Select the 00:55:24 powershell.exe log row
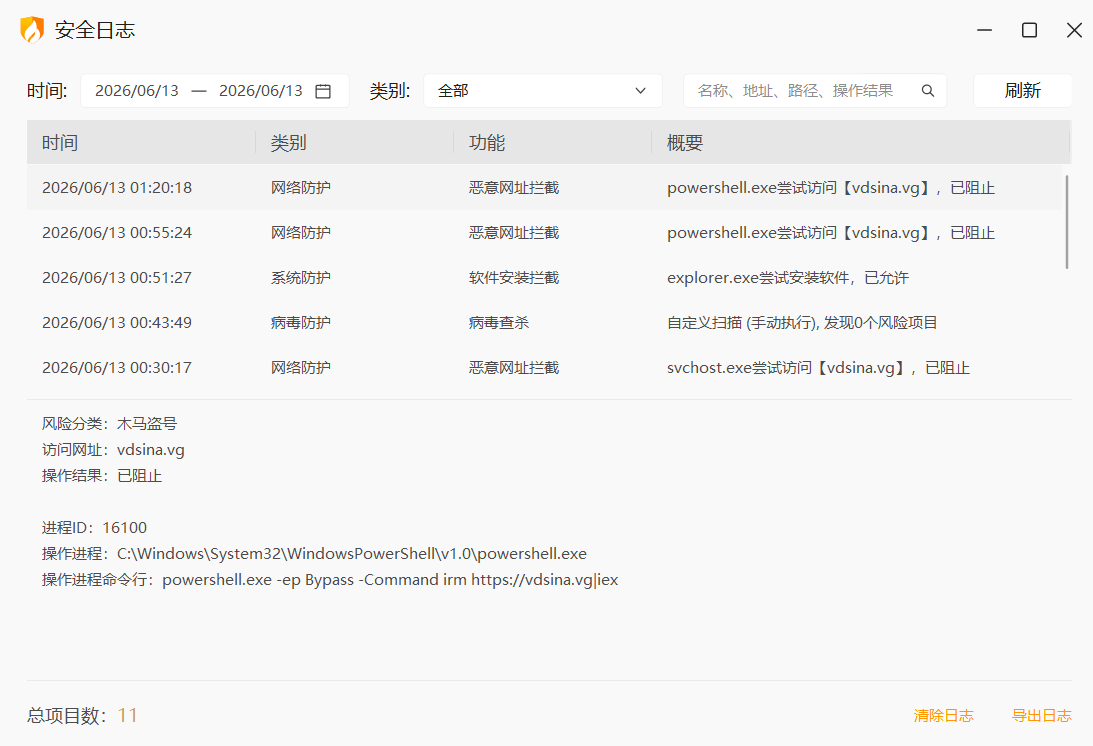 (x=544, y=233)
